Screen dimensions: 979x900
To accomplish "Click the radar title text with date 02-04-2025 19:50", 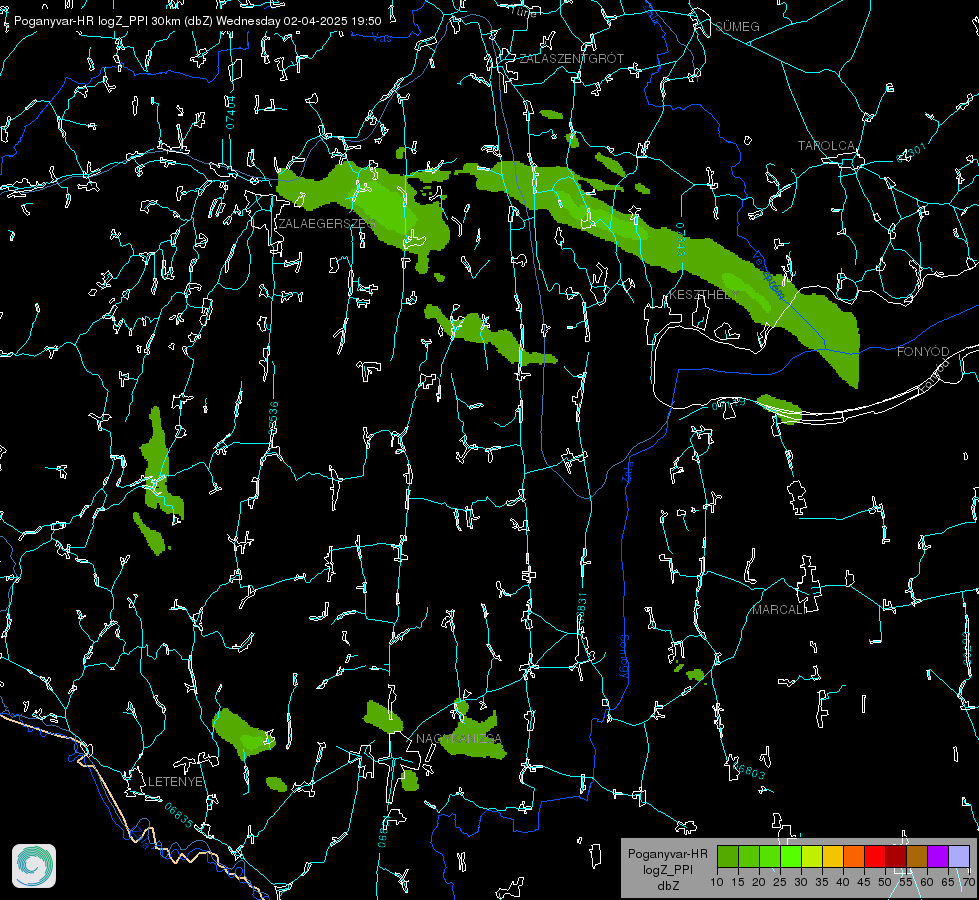I will [x=197, y=21].
